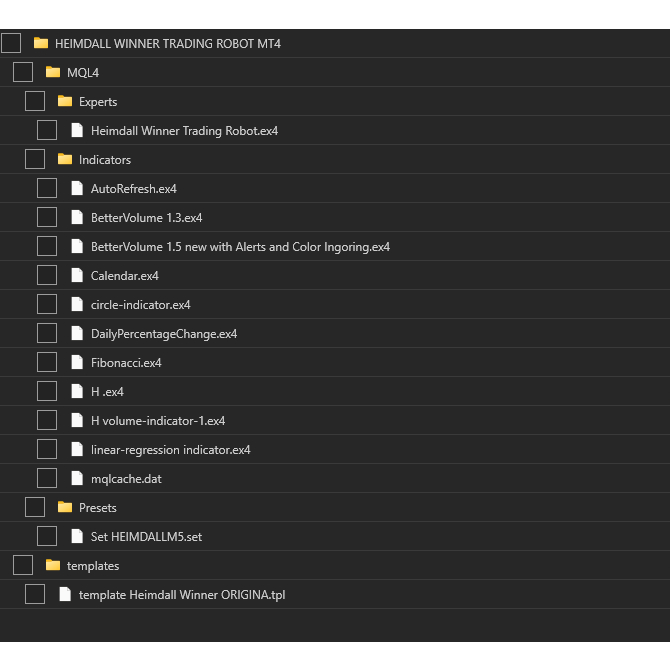Click the Indicators folder icon

click(65, 159)
